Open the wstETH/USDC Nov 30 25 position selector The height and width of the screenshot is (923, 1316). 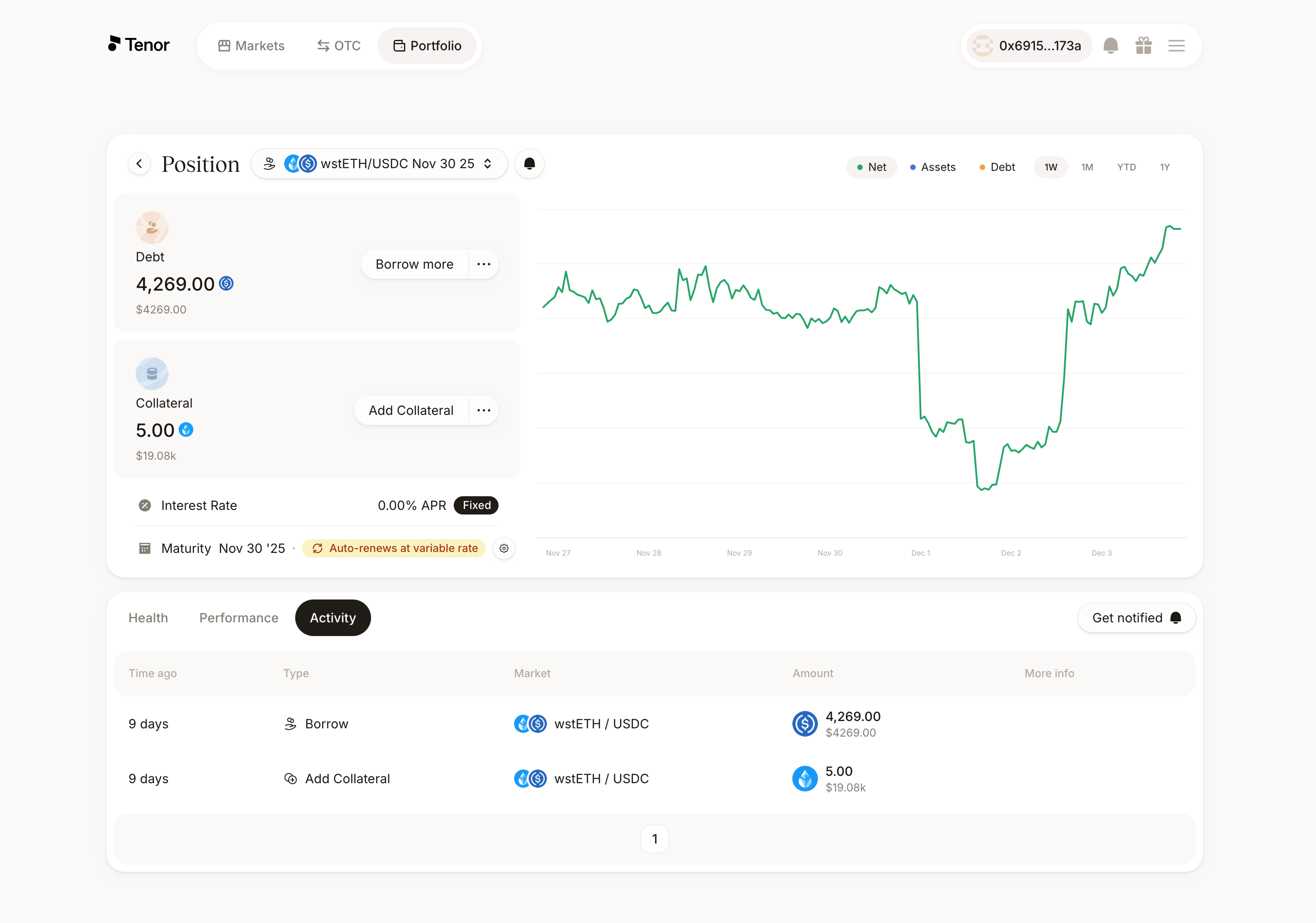379,164
